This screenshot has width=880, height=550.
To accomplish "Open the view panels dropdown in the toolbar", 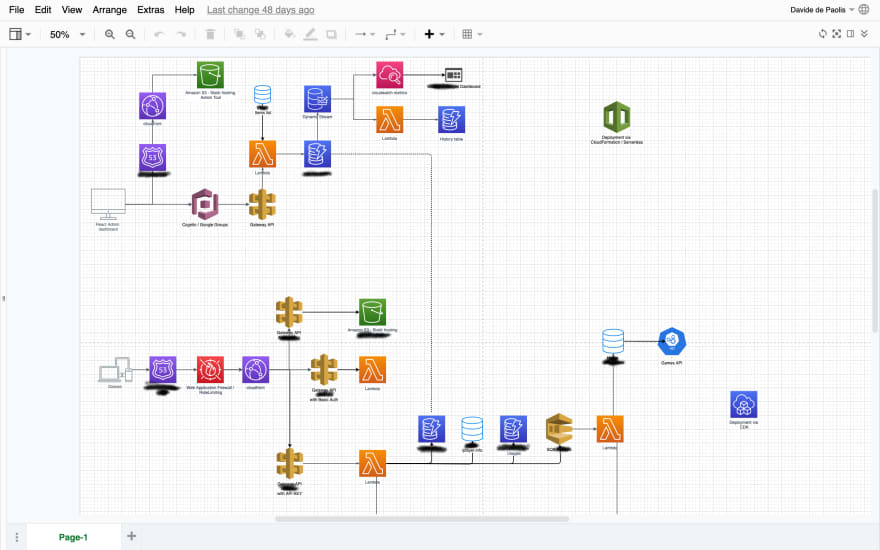I will (x=20, y=34).
